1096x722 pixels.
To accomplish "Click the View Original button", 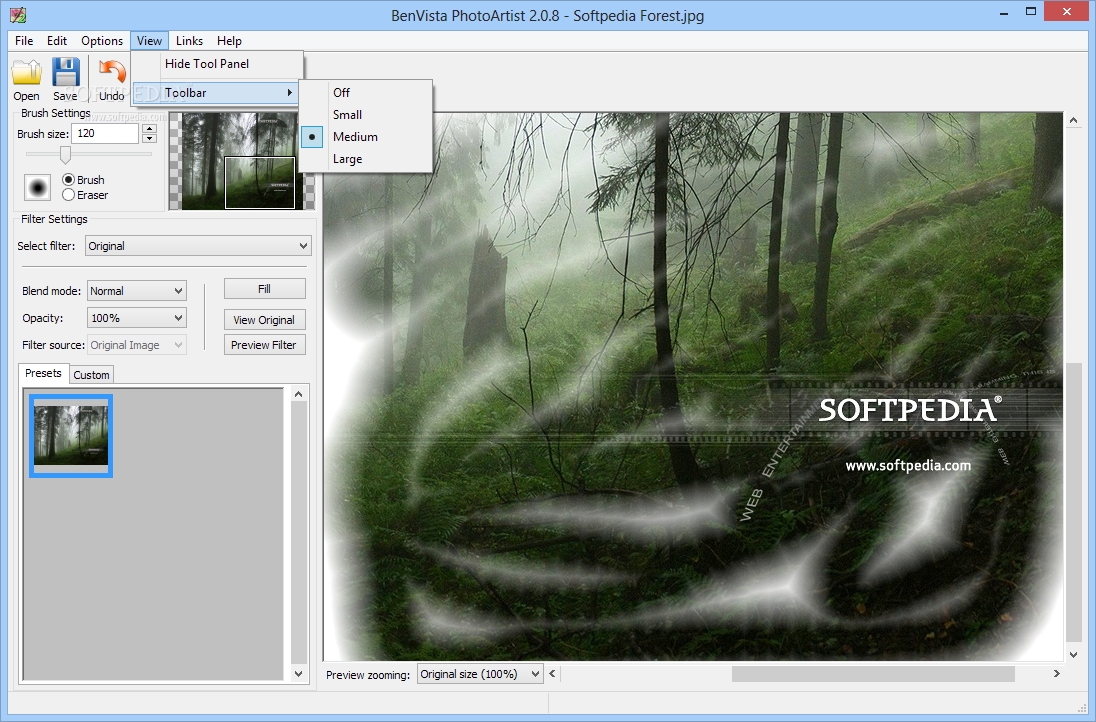I will 264,320.
